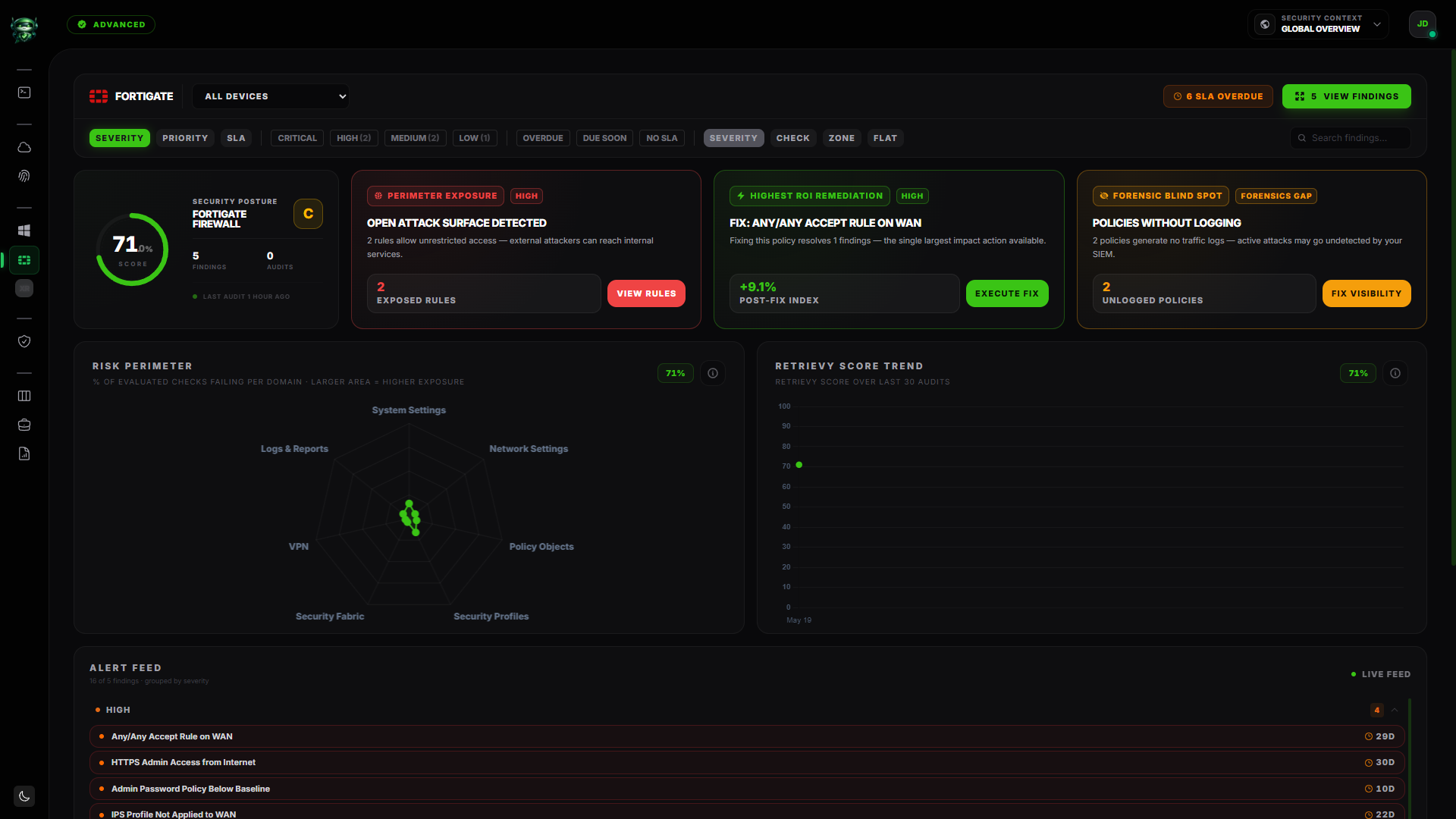Toggle dark mode moon icon
The width and height of the screenshot is (1456, 819).
click(24, 796)
